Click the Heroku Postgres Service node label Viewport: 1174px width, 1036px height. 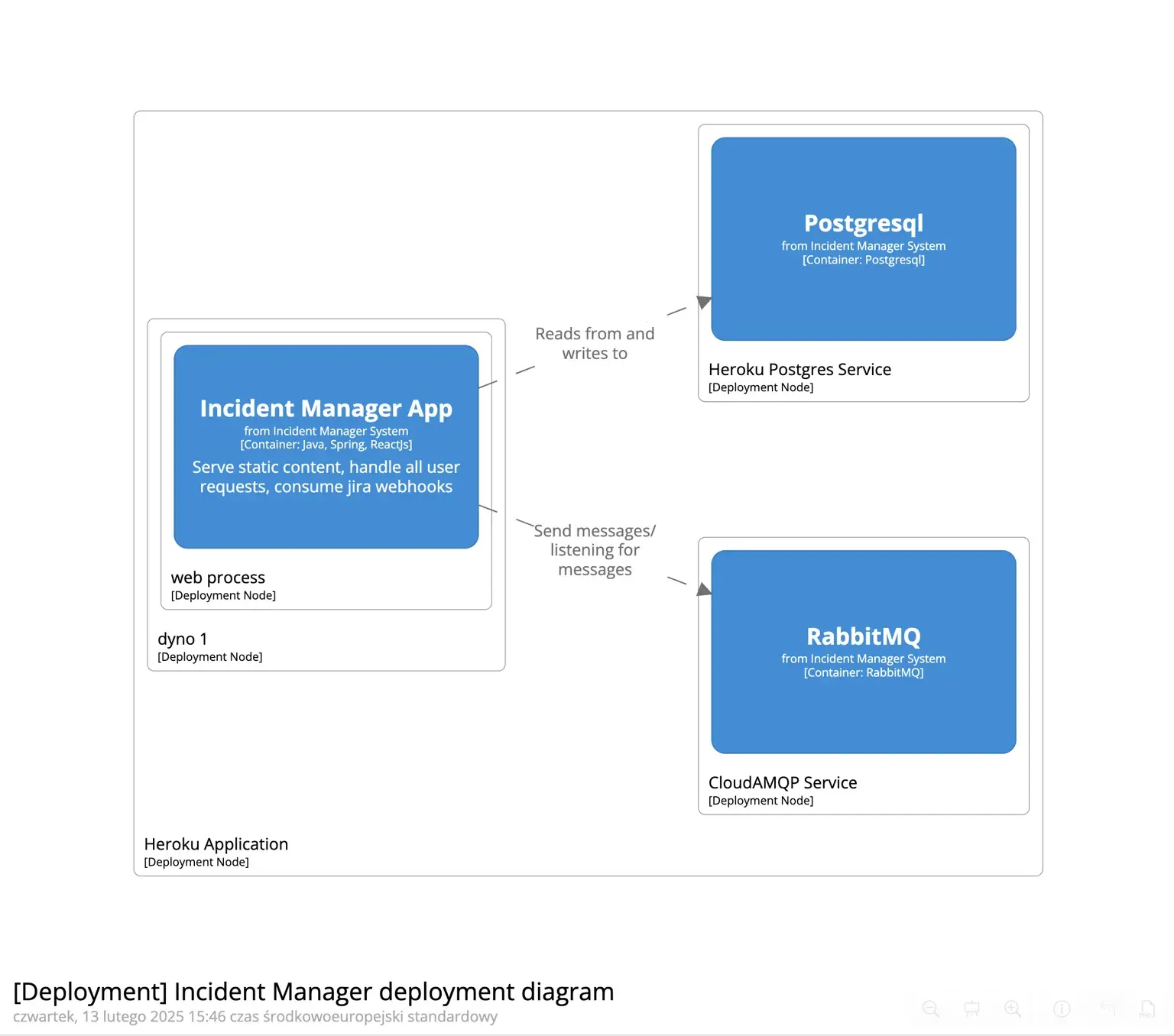799,370
